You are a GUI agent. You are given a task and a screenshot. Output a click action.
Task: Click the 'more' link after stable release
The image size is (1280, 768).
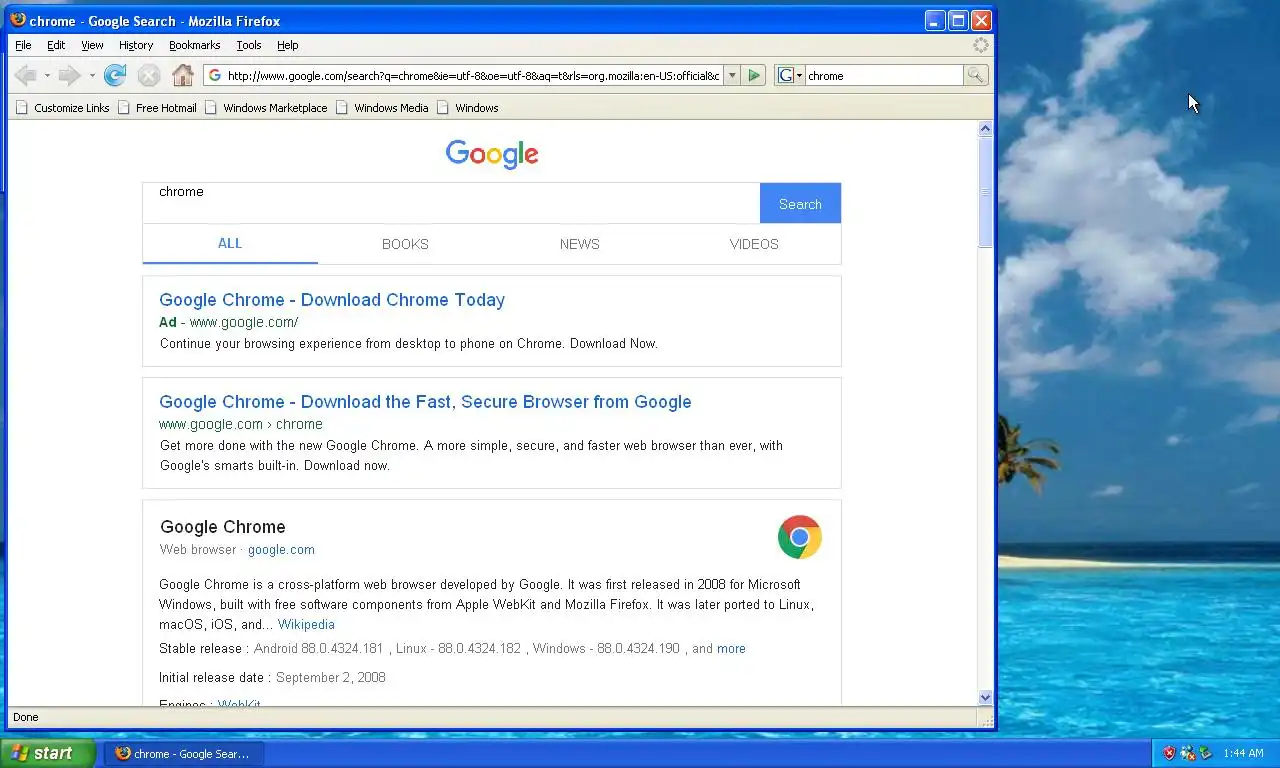pyautogui.click(x=731, y=648)
